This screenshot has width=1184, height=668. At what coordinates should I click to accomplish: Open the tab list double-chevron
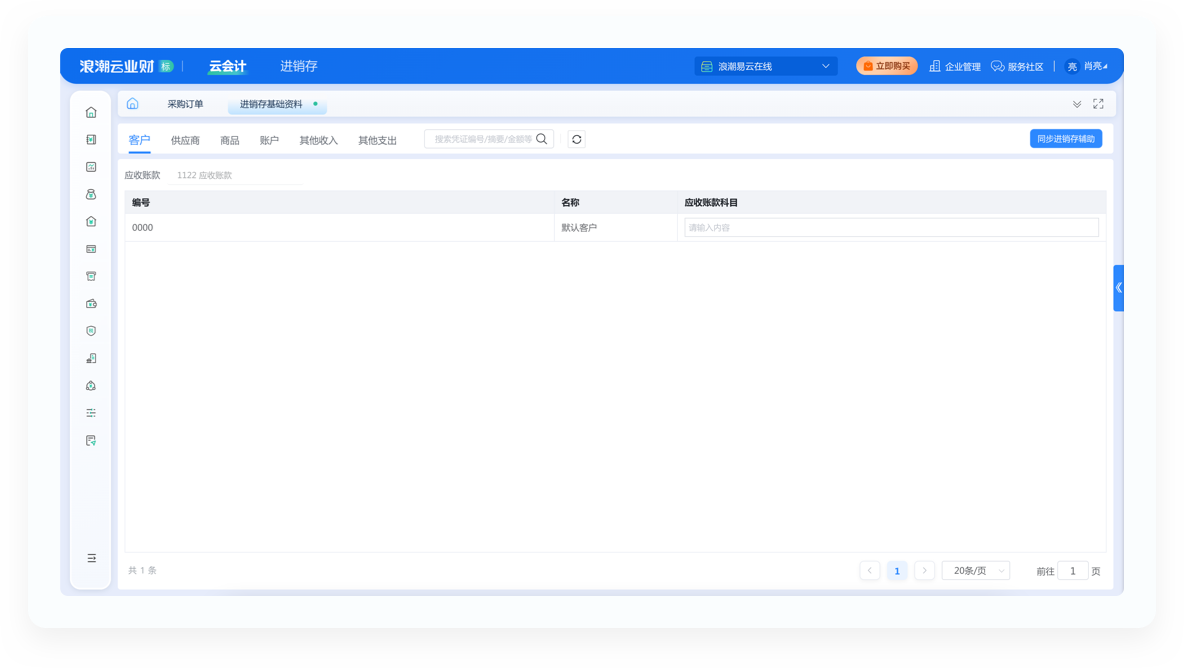point(1077,104)
